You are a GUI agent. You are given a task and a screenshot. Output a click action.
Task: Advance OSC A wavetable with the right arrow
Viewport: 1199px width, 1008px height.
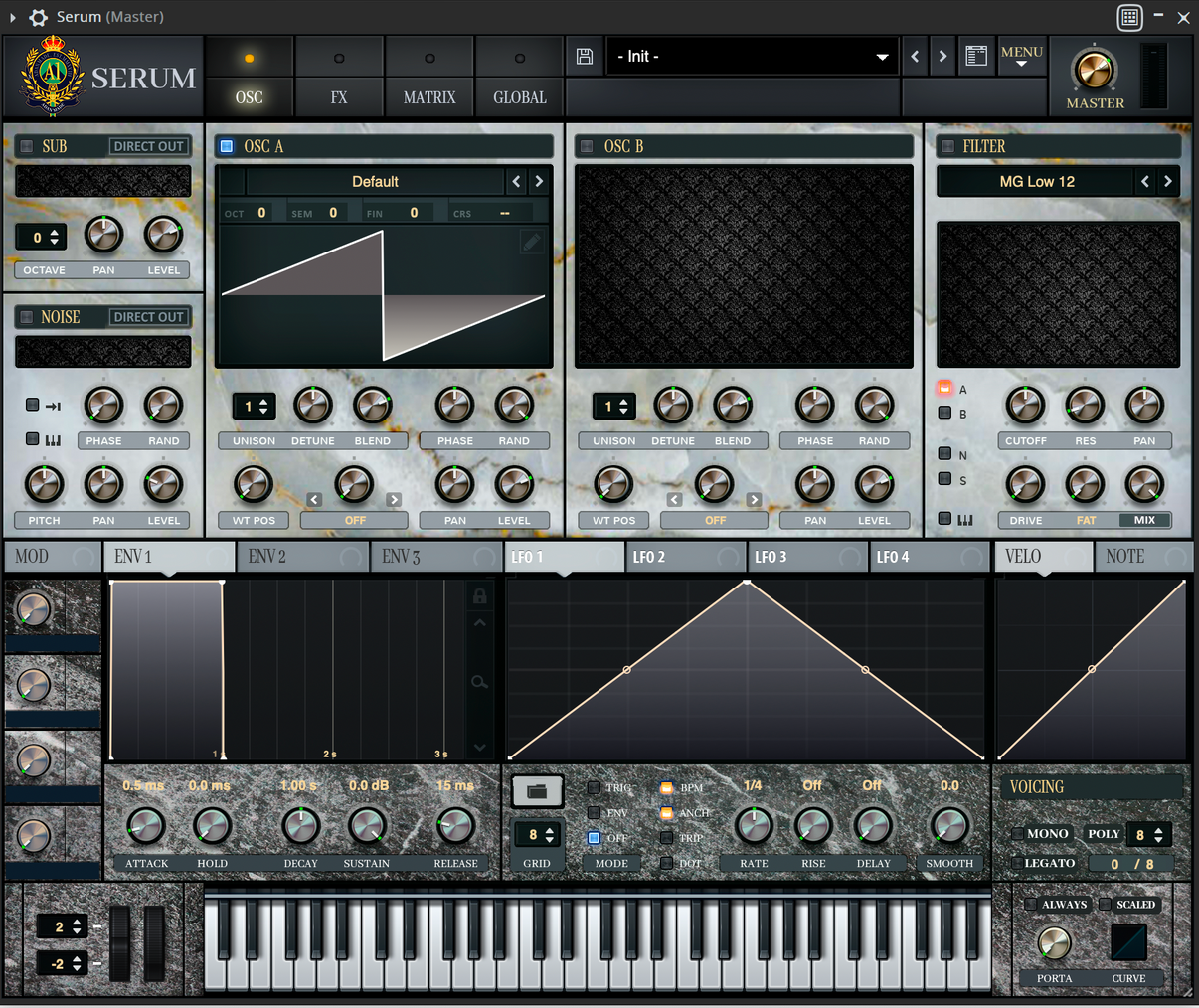(538, 182)
